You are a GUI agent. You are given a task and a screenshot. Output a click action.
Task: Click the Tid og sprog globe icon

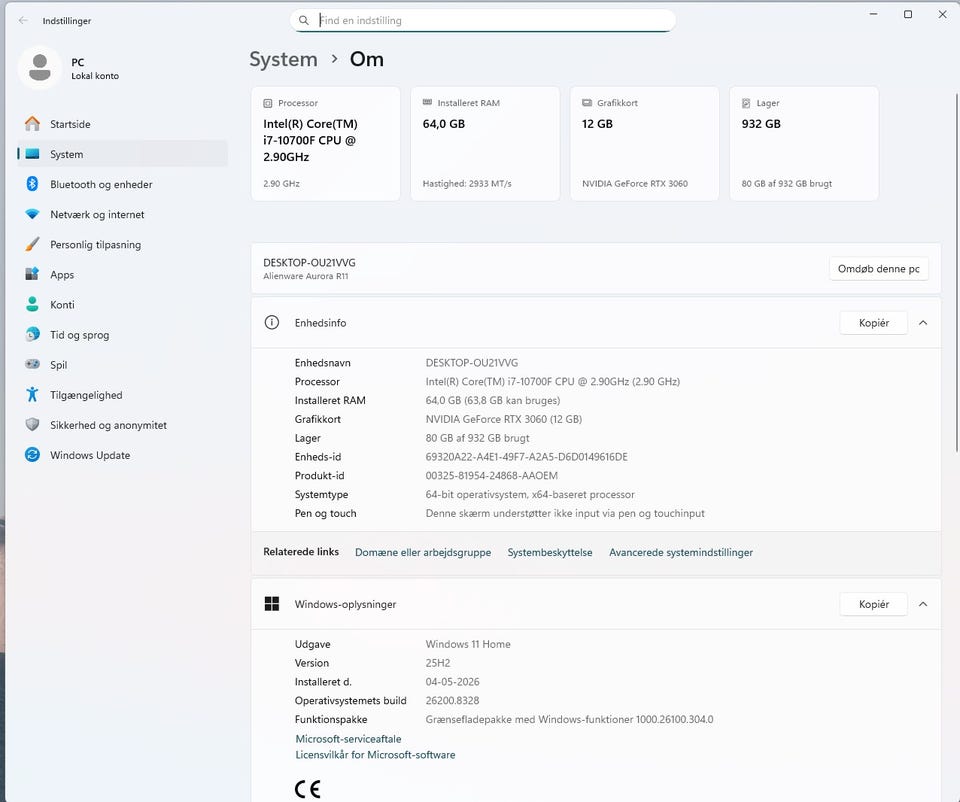pos(32,334)
